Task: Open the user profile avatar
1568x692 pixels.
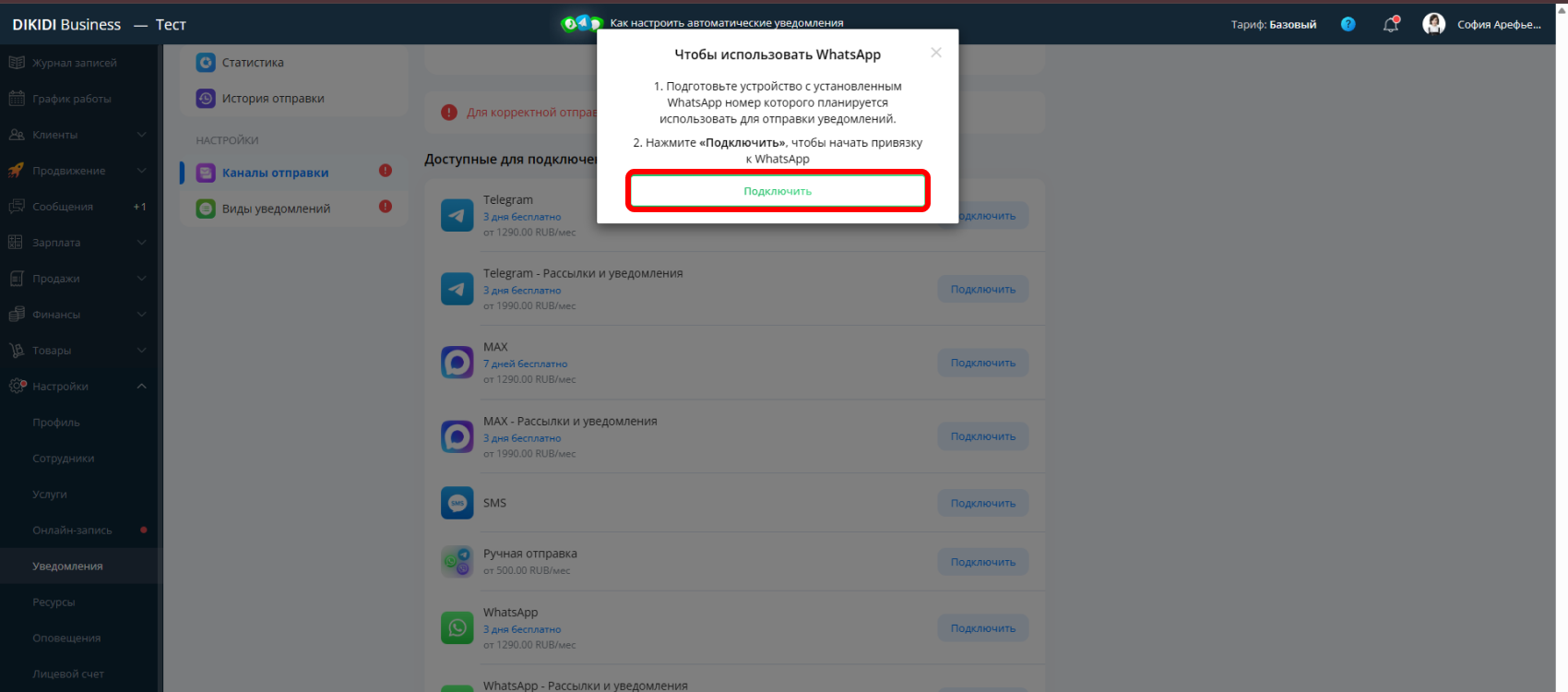Action: pyautogui.click(x=1433, y=24)
